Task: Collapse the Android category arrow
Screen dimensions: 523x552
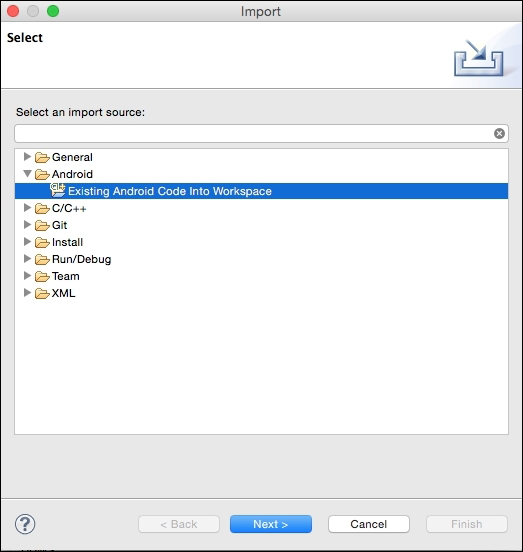Action: [27, 174]
